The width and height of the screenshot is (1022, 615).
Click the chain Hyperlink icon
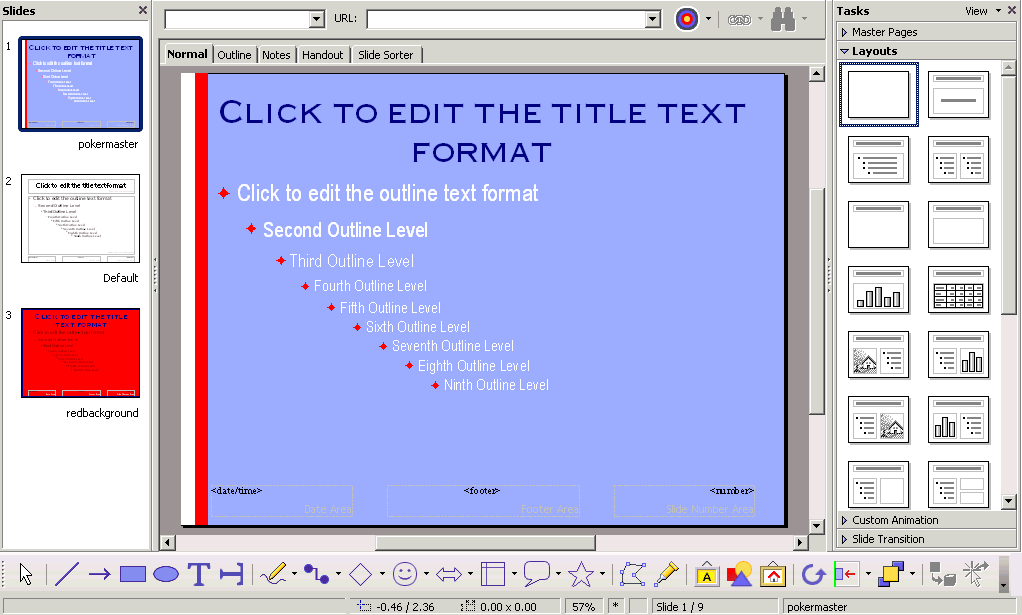coord(739,20)
